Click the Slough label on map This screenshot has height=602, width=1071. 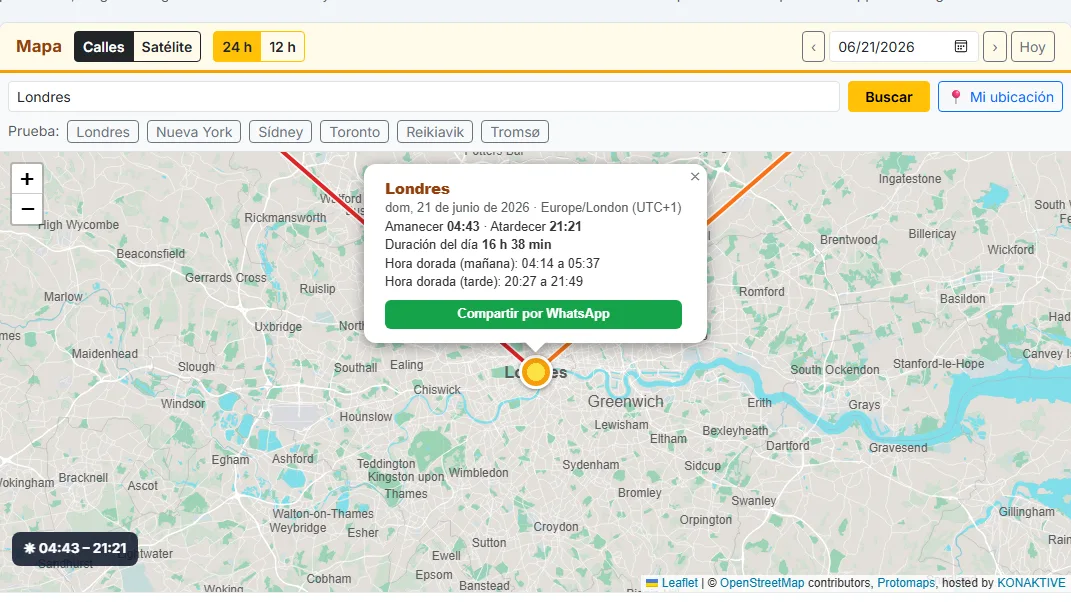(x=196, y=367)
